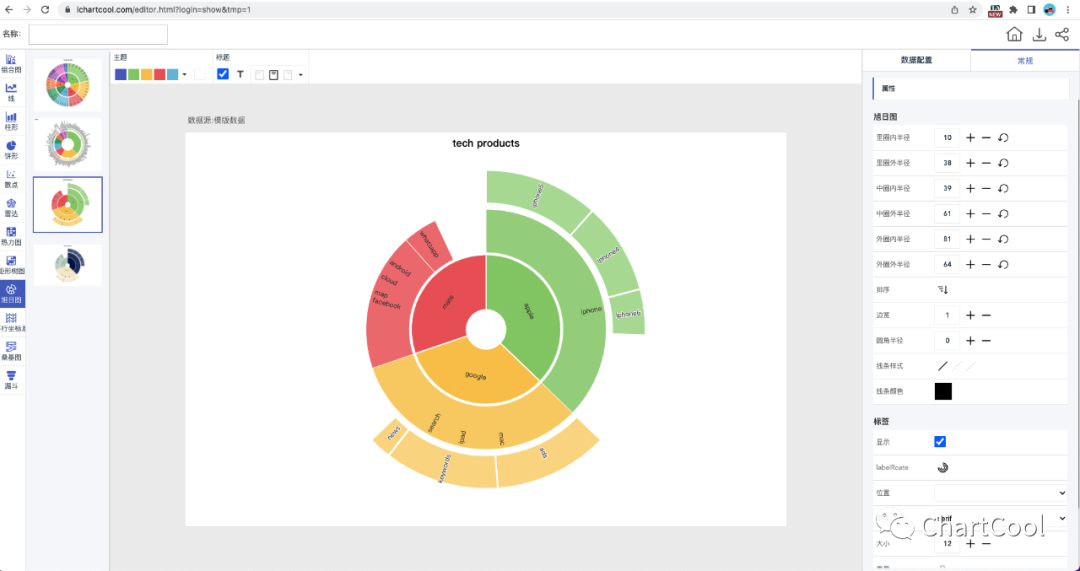
Task: Click the 排序 sort order icon
Action: coord(942,290)
